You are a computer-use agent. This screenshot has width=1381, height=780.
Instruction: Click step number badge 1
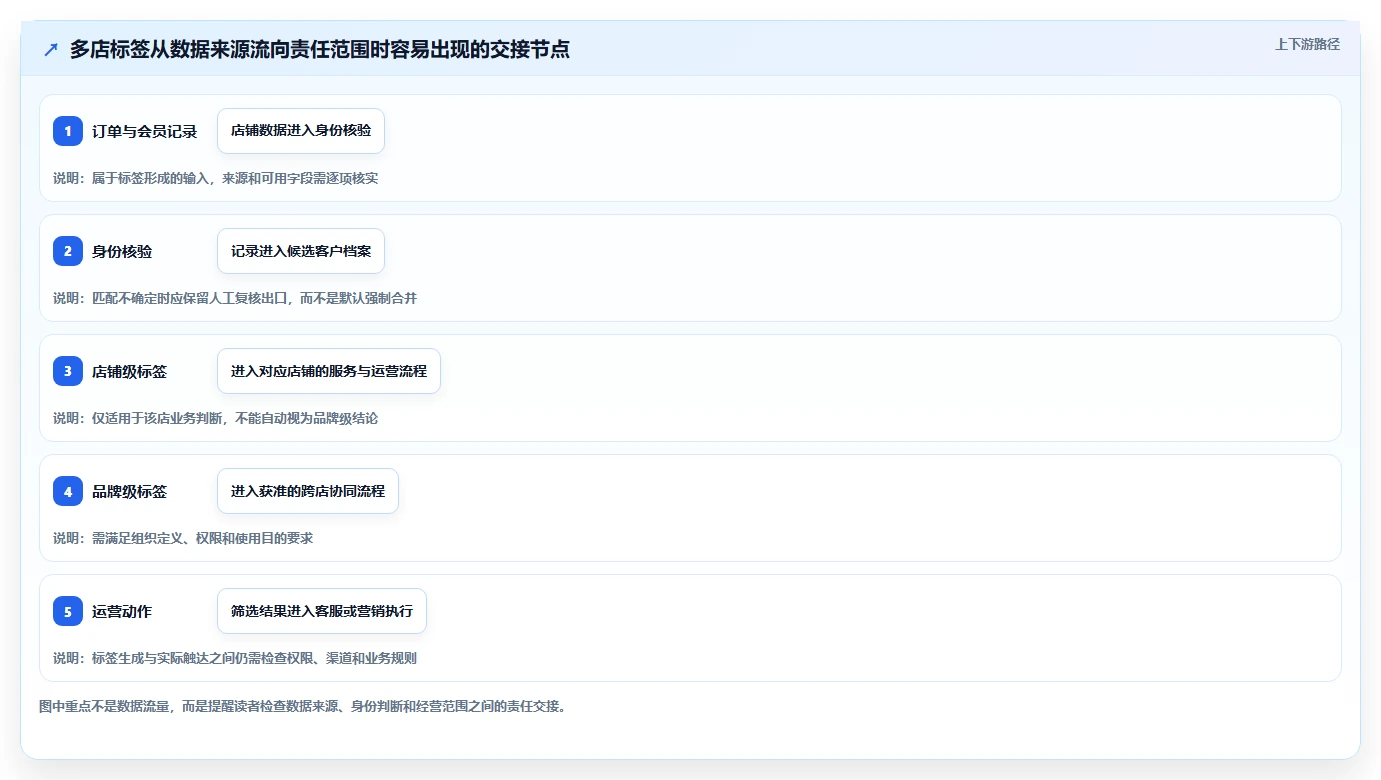(68, 131)
